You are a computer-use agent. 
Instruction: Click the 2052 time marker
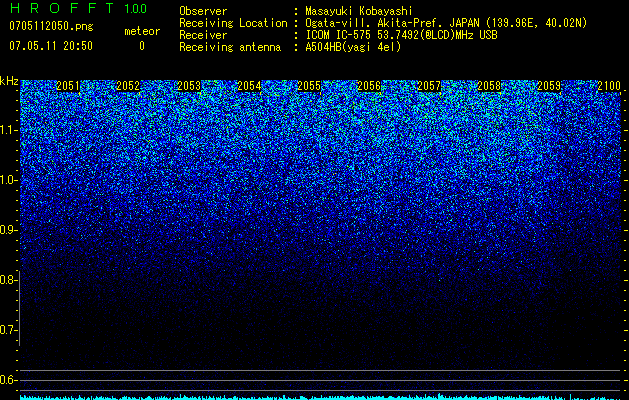point(128,86)
